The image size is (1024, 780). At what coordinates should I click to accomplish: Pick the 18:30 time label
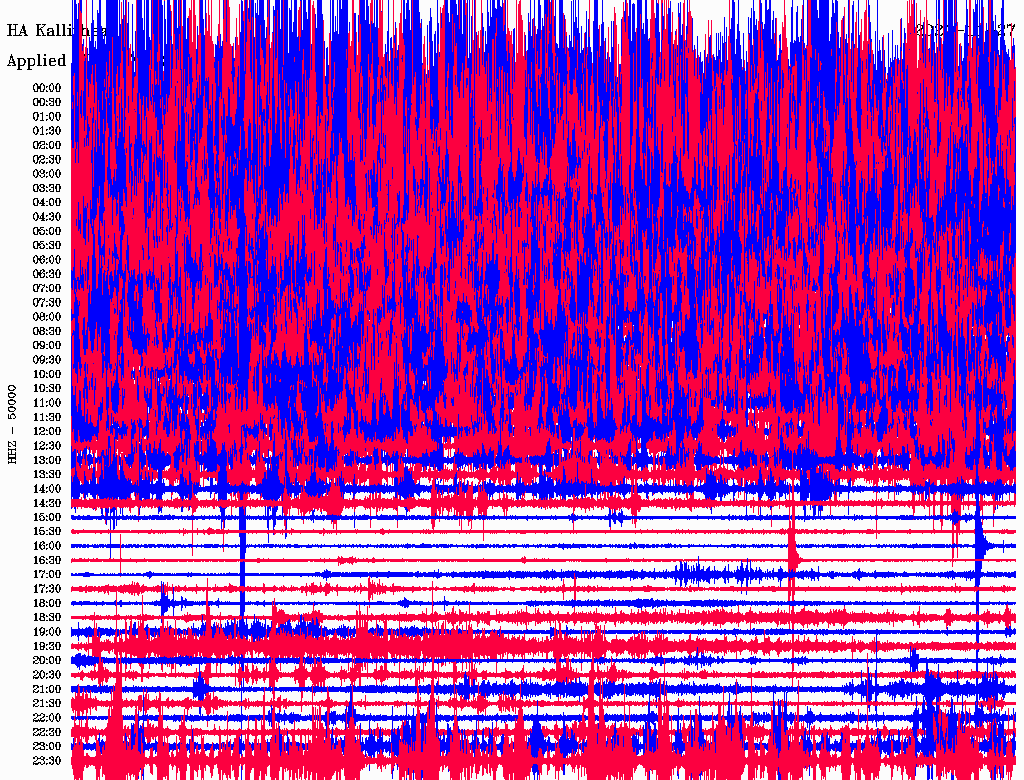47,618
